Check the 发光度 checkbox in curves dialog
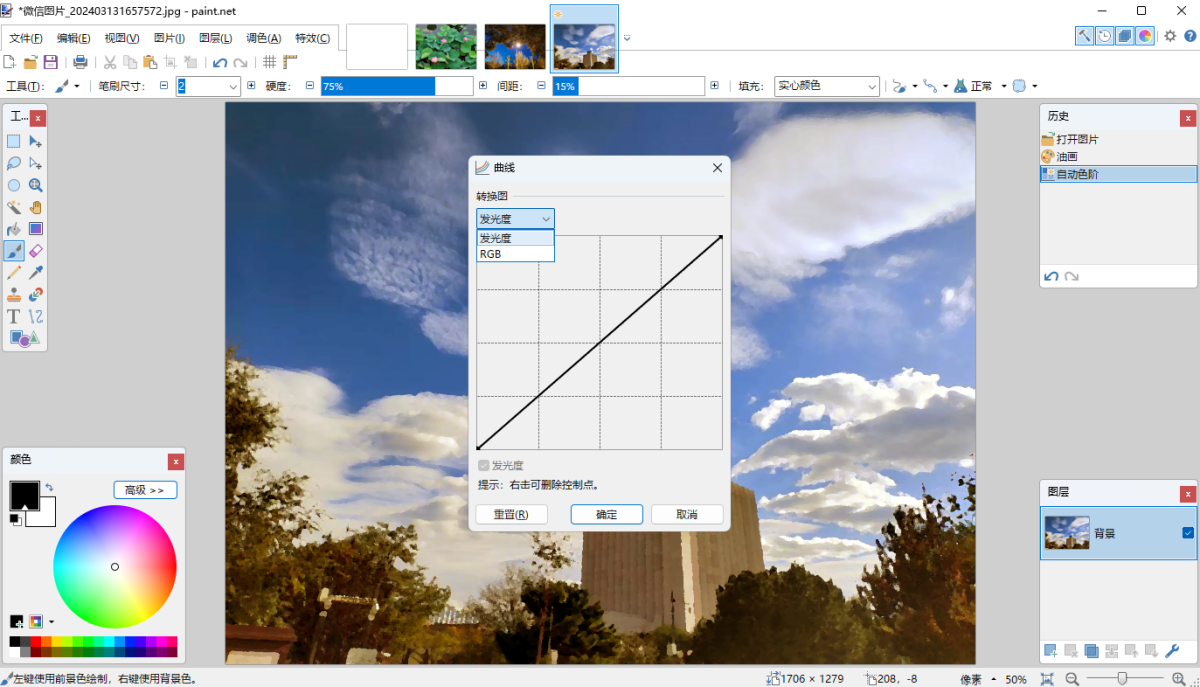The image size is (1200, 687). [x=484, y=464]
